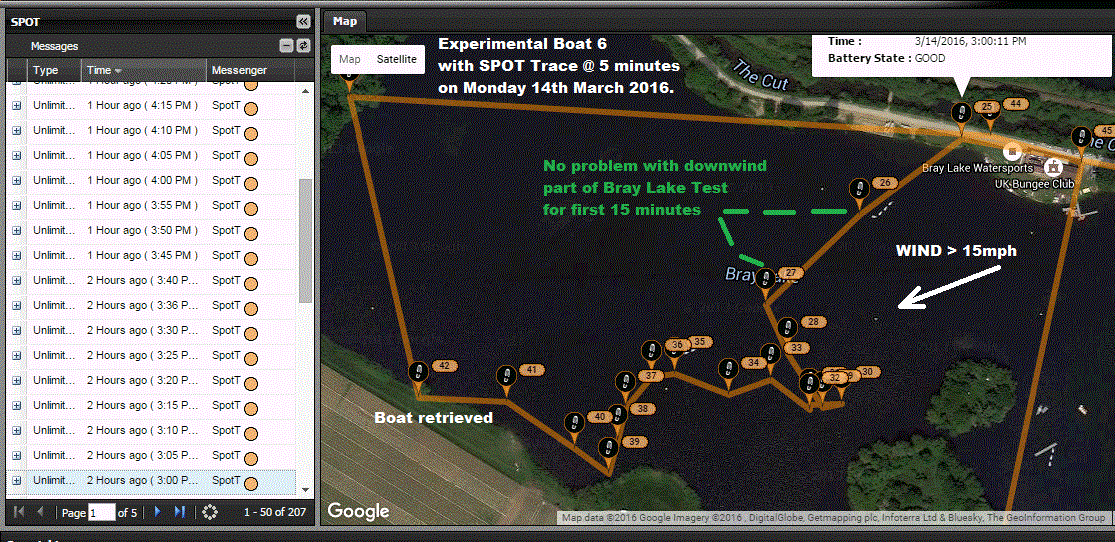Click the Bray Lake Watersports map label

pos(976,169)
